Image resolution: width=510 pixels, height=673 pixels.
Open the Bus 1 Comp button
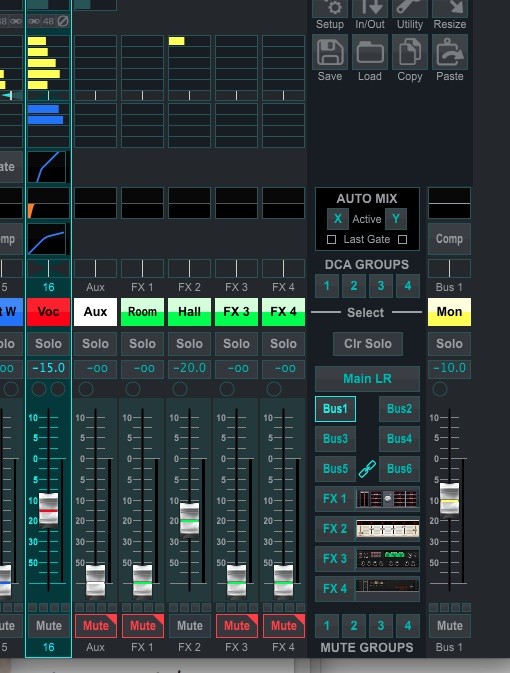coord(449,239)
